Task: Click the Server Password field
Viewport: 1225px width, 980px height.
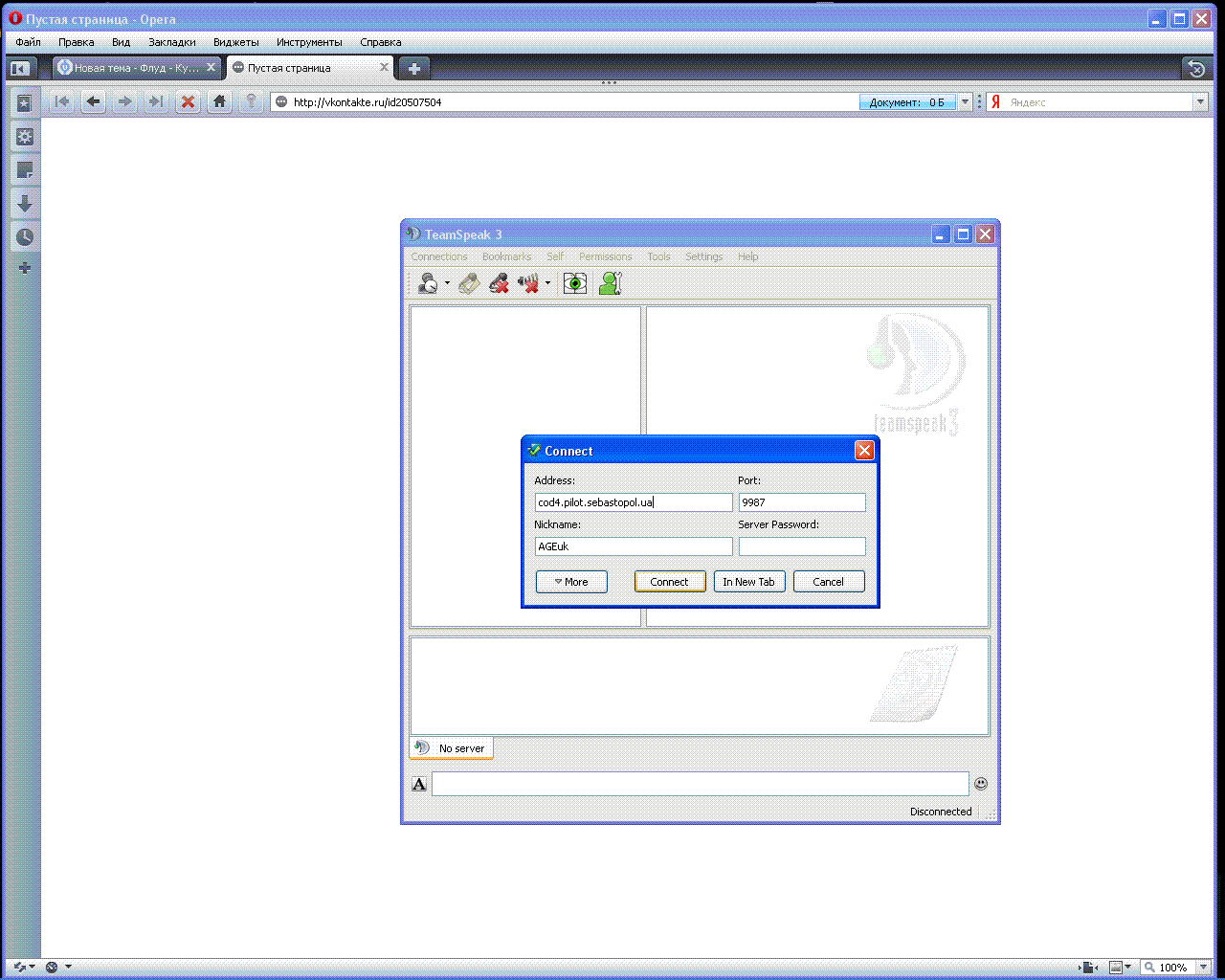Action: point(802,546)
